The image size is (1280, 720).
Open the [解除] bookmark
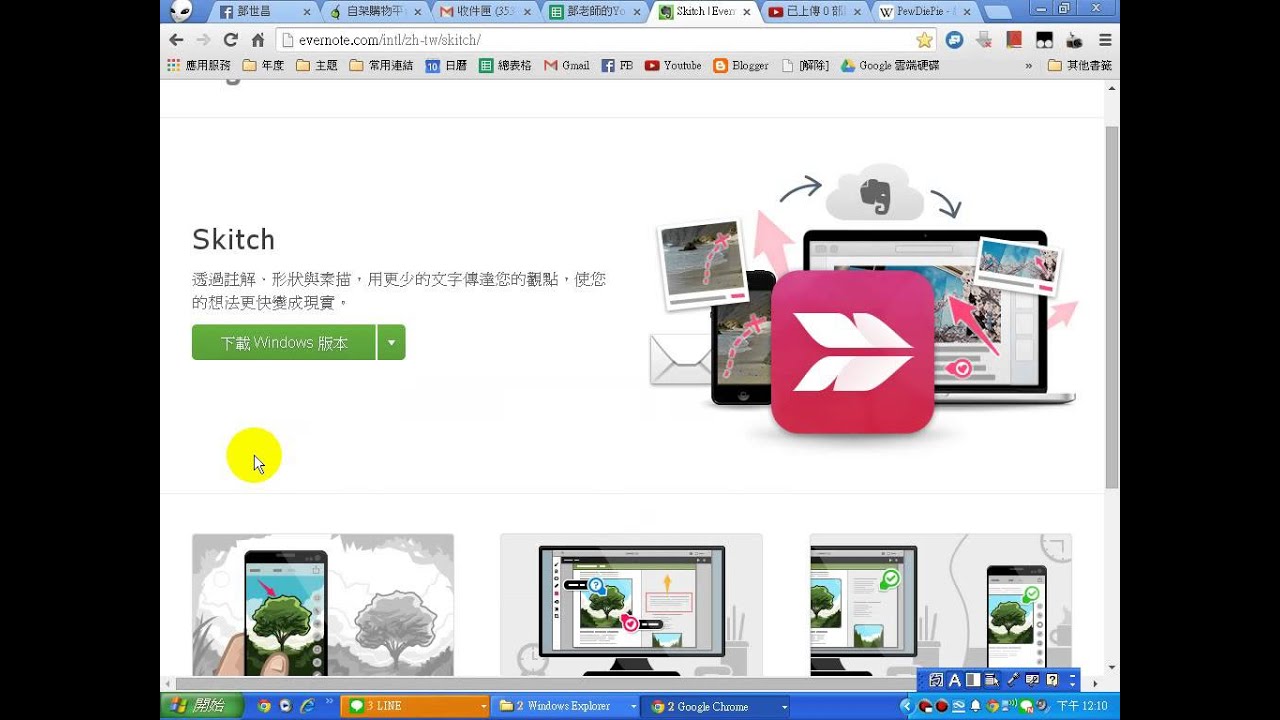tap(805, 66)
